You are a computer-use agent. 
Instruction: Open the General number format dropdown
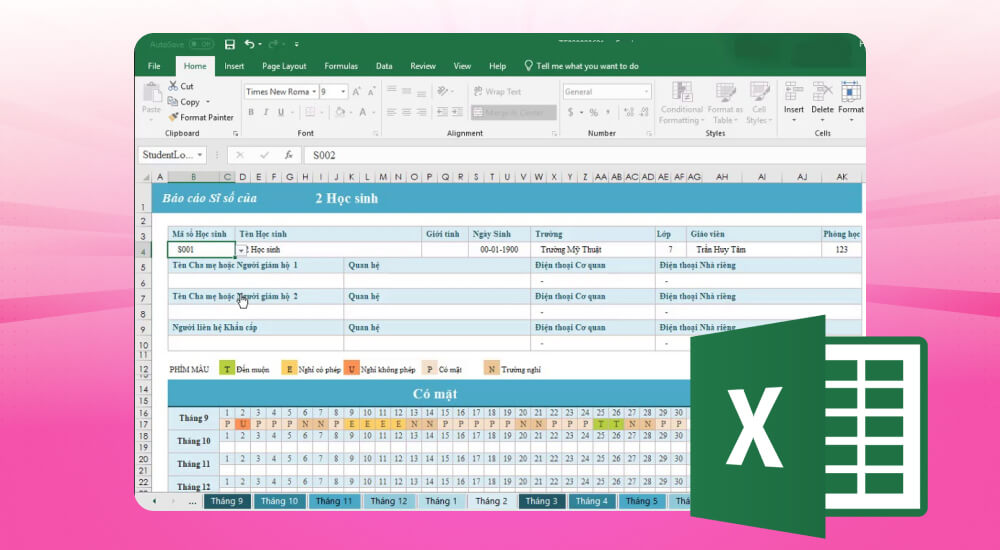coord(646,92)
